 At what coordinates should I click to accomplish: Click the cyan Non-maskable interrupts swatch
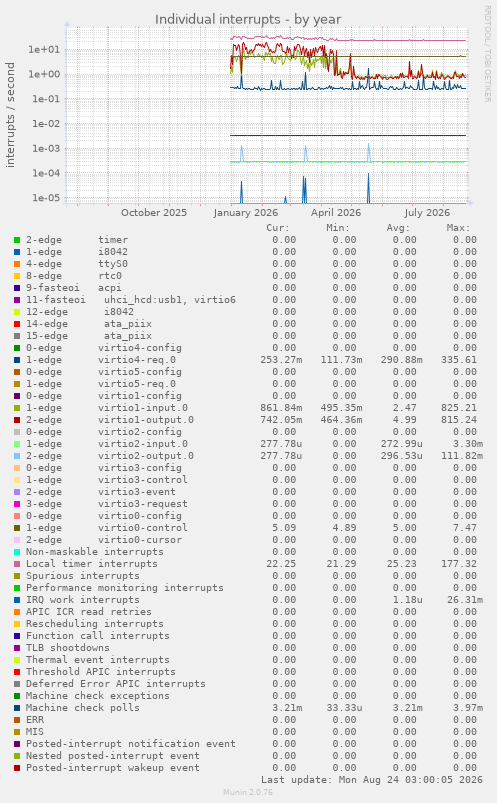tap(17, 553)
